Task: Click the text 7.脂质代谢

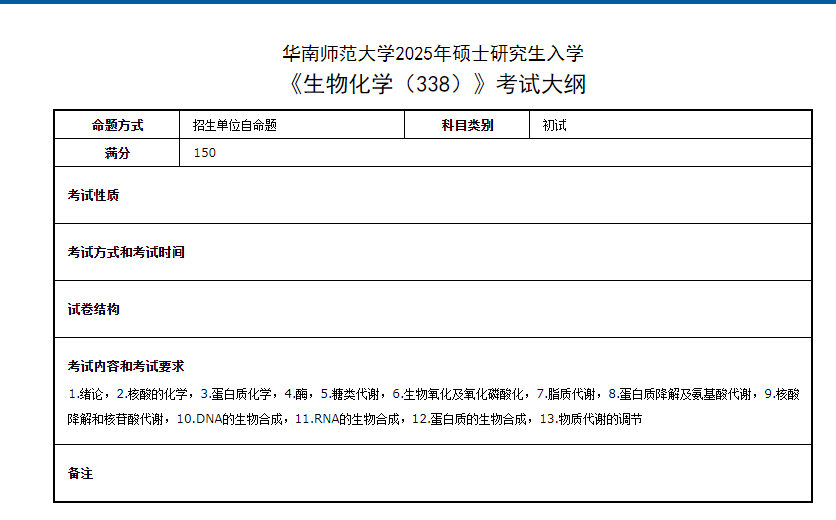Action: (566, 394)
